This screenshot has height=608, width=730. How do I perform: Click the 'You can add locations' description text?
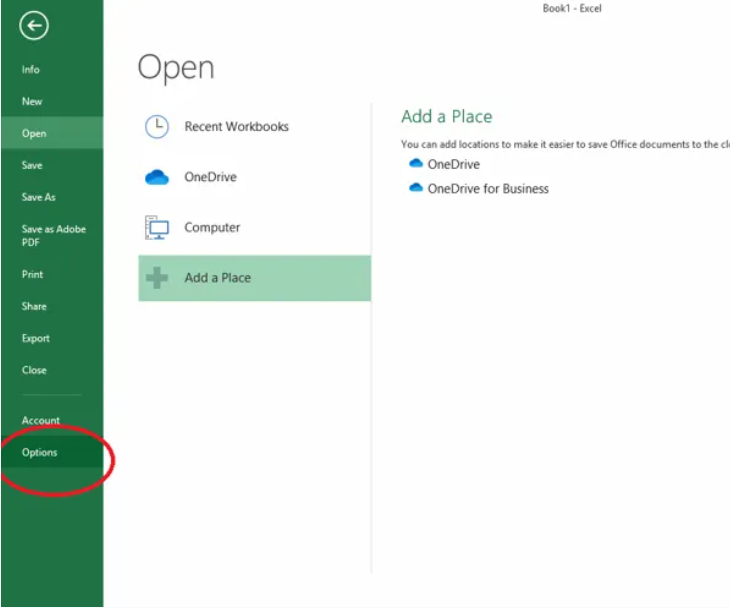tap(565, 144)
